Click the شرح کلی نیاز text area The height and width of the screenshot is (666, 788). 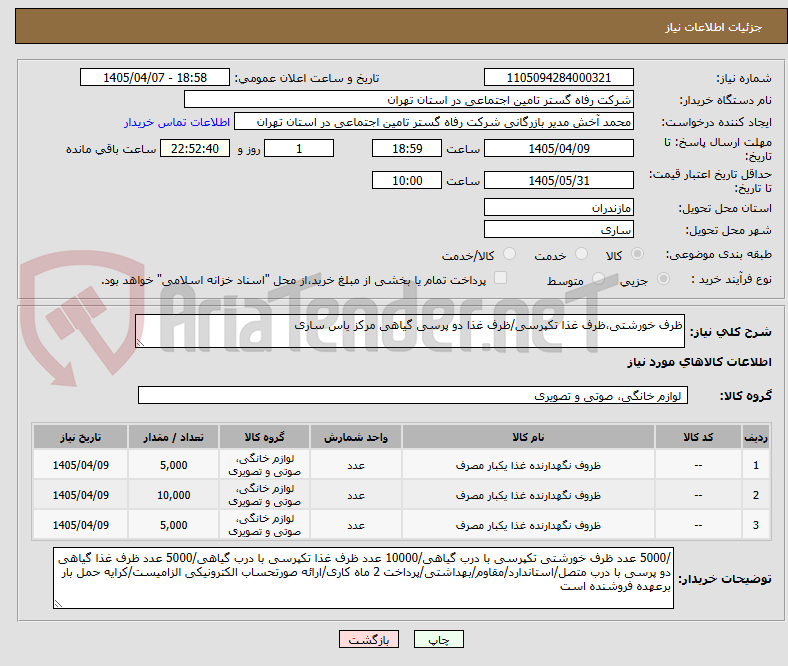(410, 331)
